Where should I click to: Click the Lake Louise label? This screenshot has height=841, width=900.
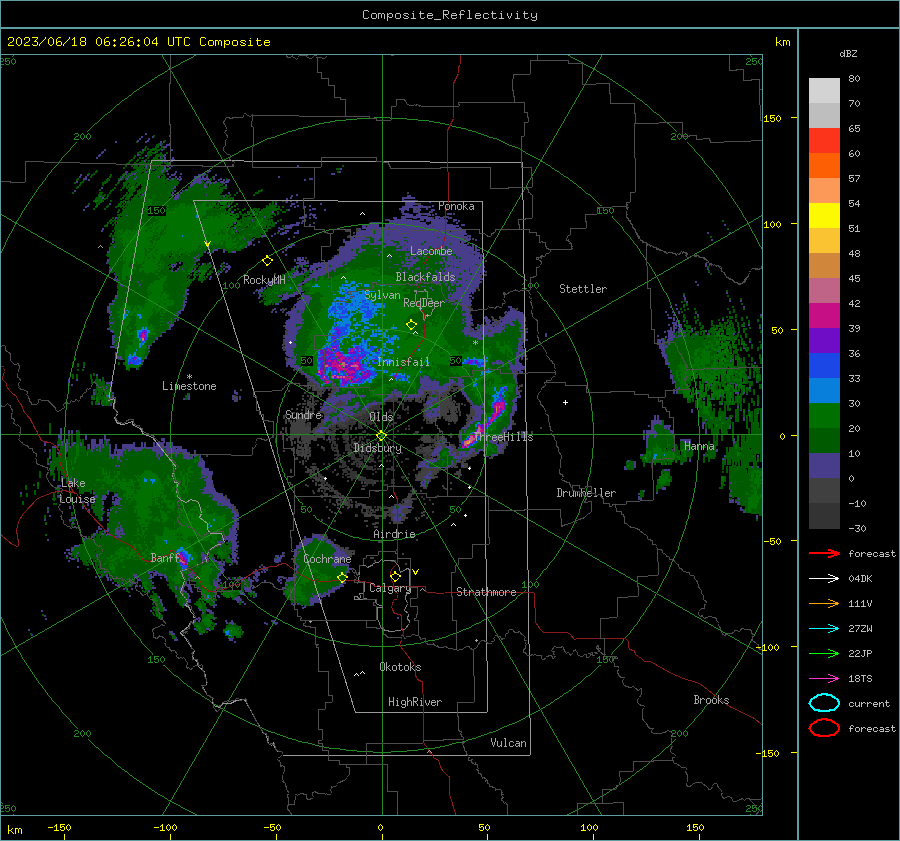[x=77, y=491]
